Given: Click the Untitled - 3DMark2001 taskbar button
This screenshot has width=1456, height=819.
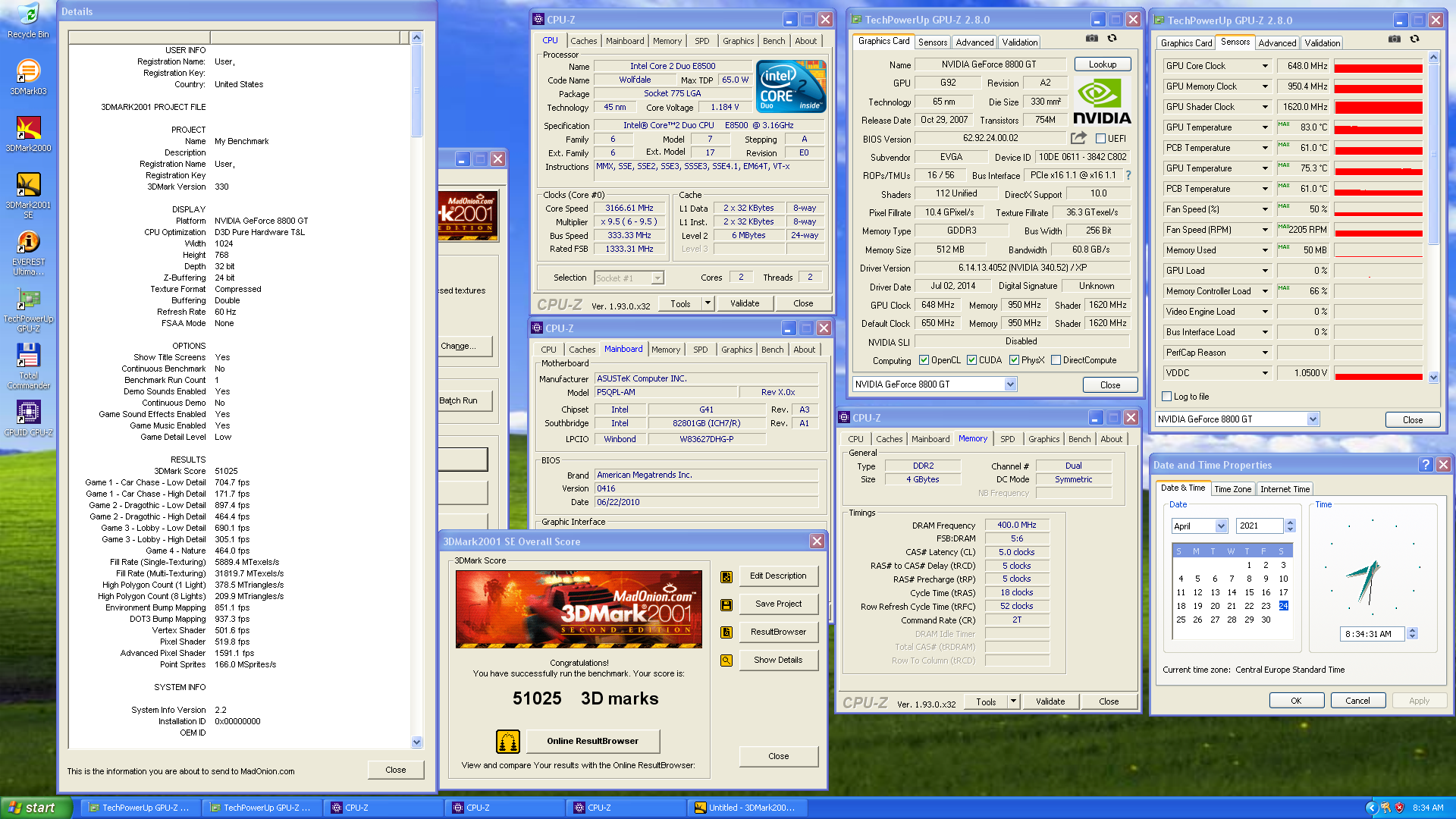Looking at the screenshot, I should [x=747, y=808].
